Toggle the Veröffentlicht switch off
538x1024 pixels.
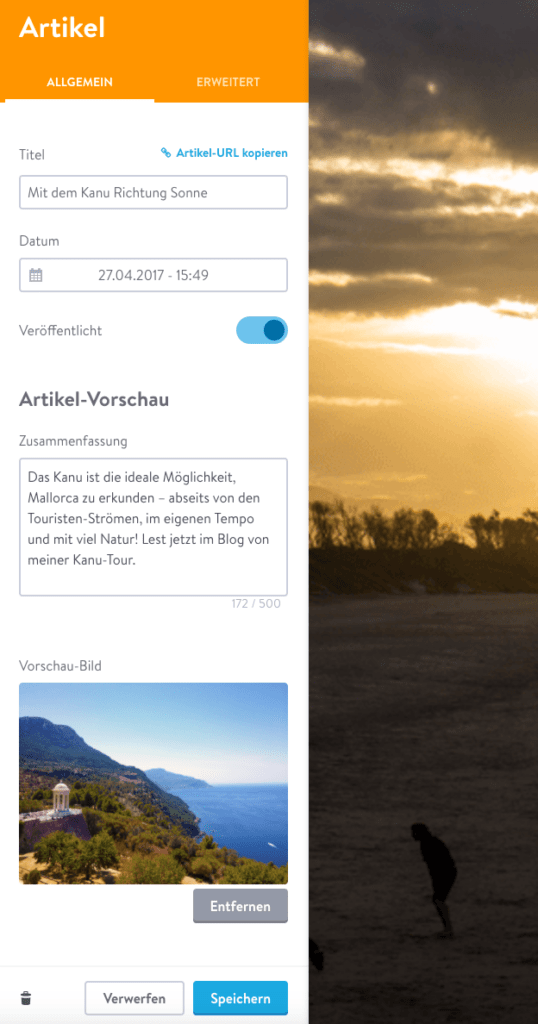coord(262,330)
